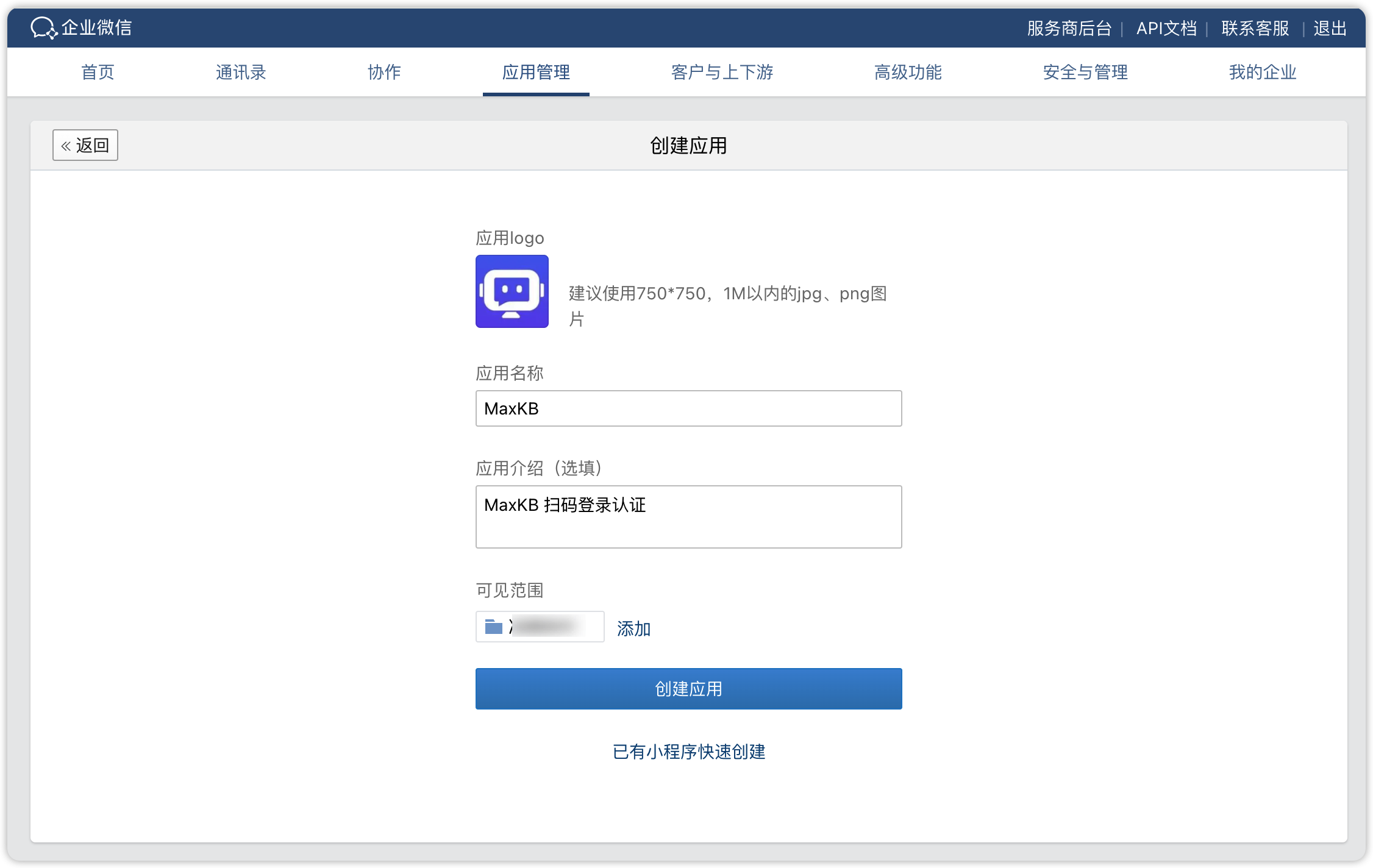The width and height of the screenshot is (1373, 868).
Task: Focus the 应用名称 input containing MaxKB
Action: point(688,408)
